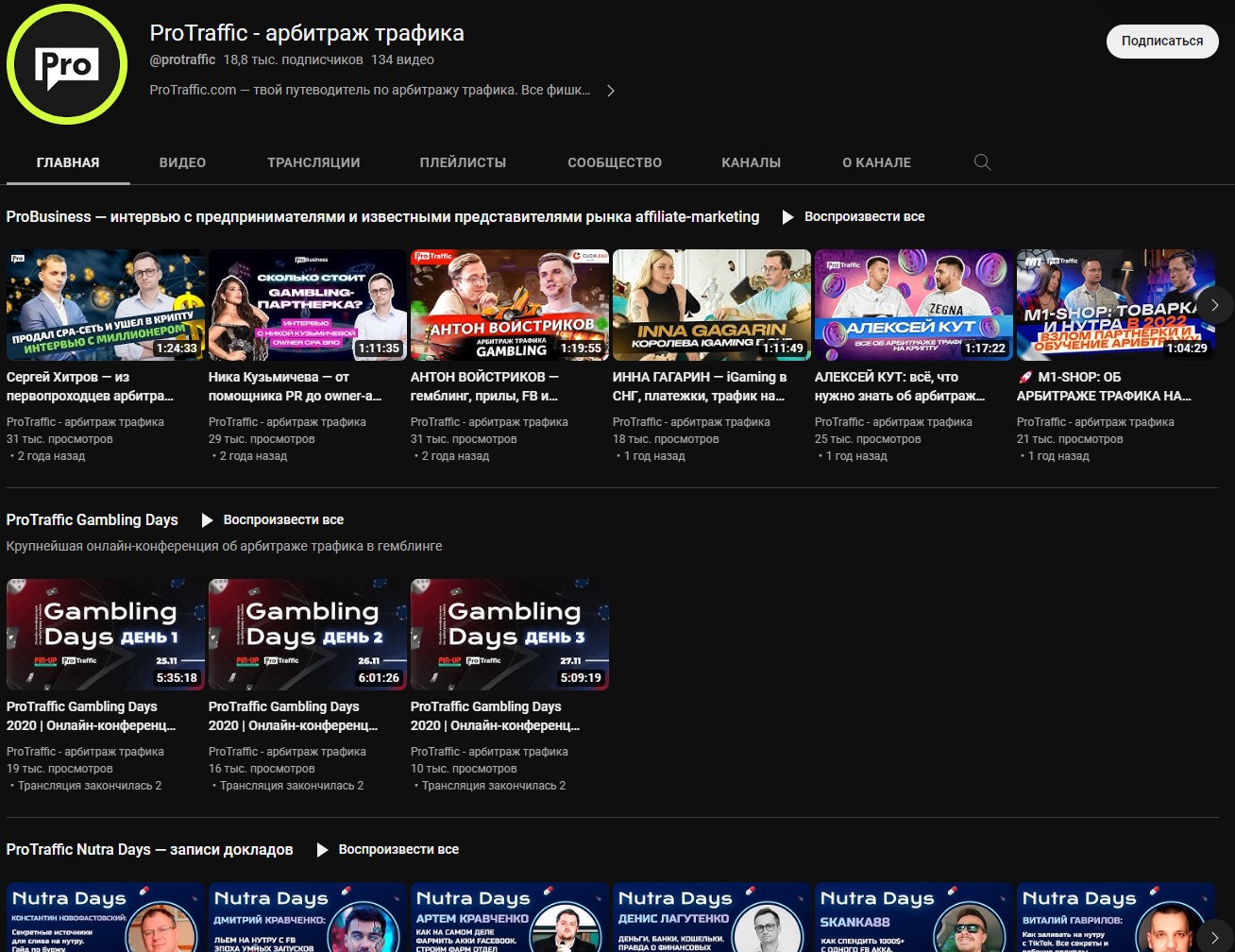Open the ГЛАВНАЯ tab
This screenshot has width=1235, height=952.
(68, 162)
